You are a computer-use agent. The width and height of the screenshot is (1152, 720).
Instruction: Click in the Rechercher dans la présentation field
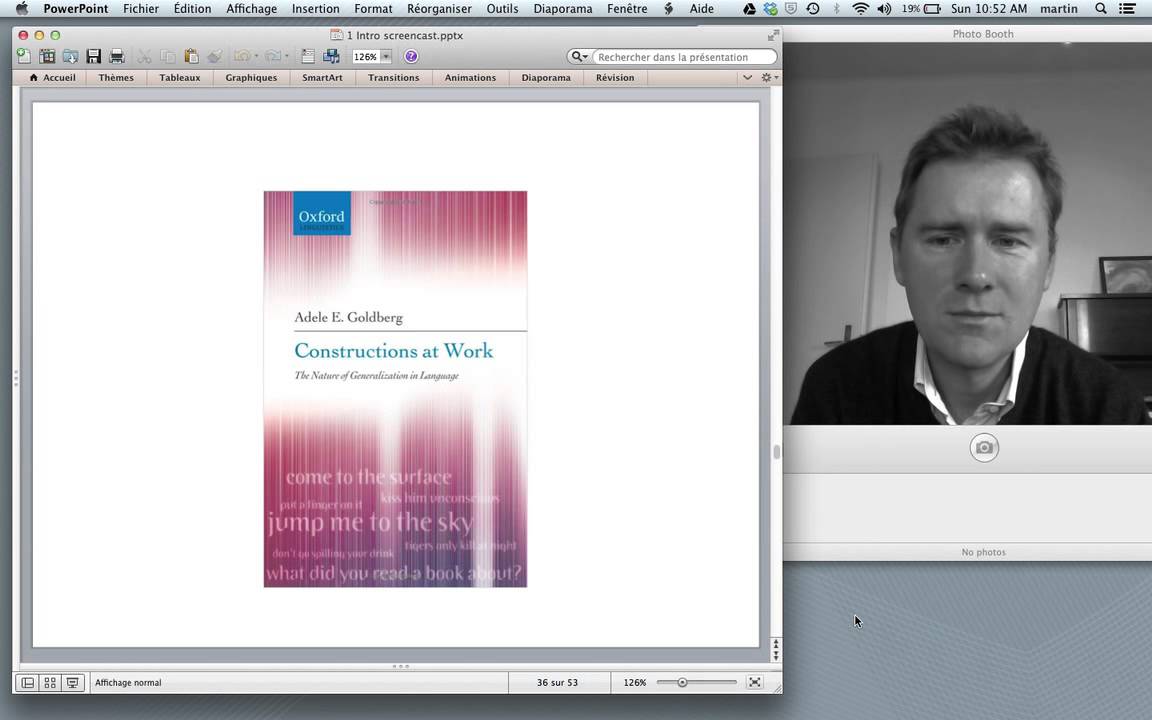[684, 57]
